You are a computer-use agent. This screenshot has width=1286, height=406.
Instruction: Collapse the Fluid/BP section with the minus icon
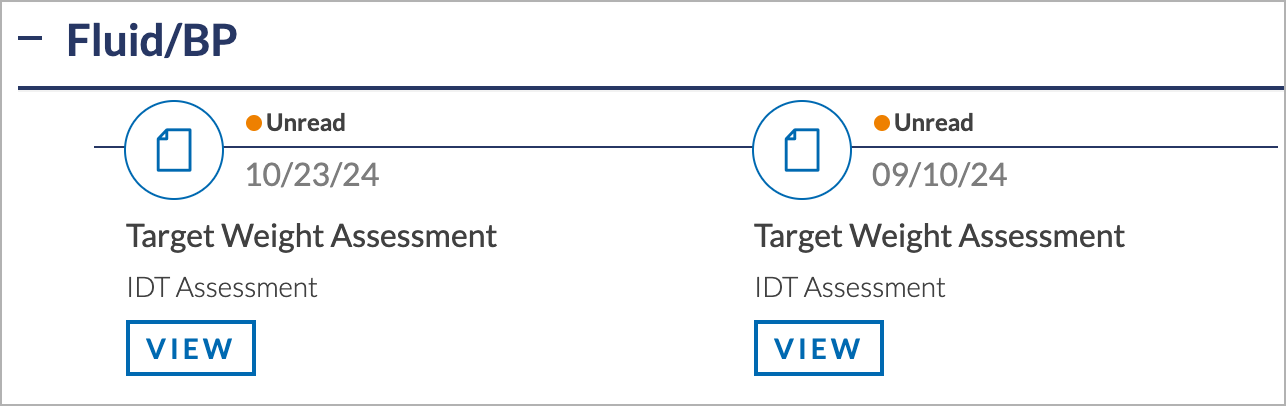tap(31, 37)
